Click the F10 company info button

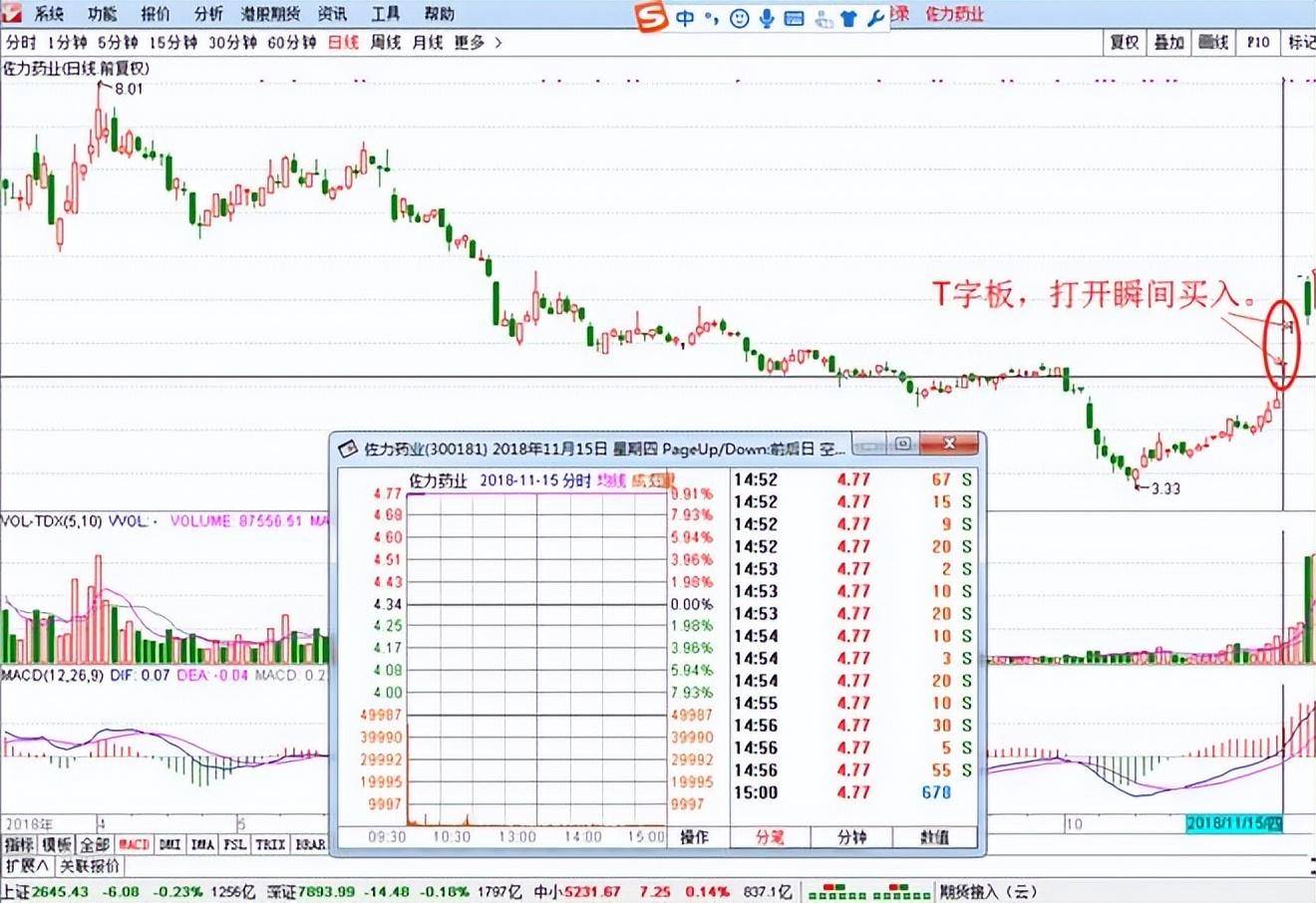pos(1258,43)
